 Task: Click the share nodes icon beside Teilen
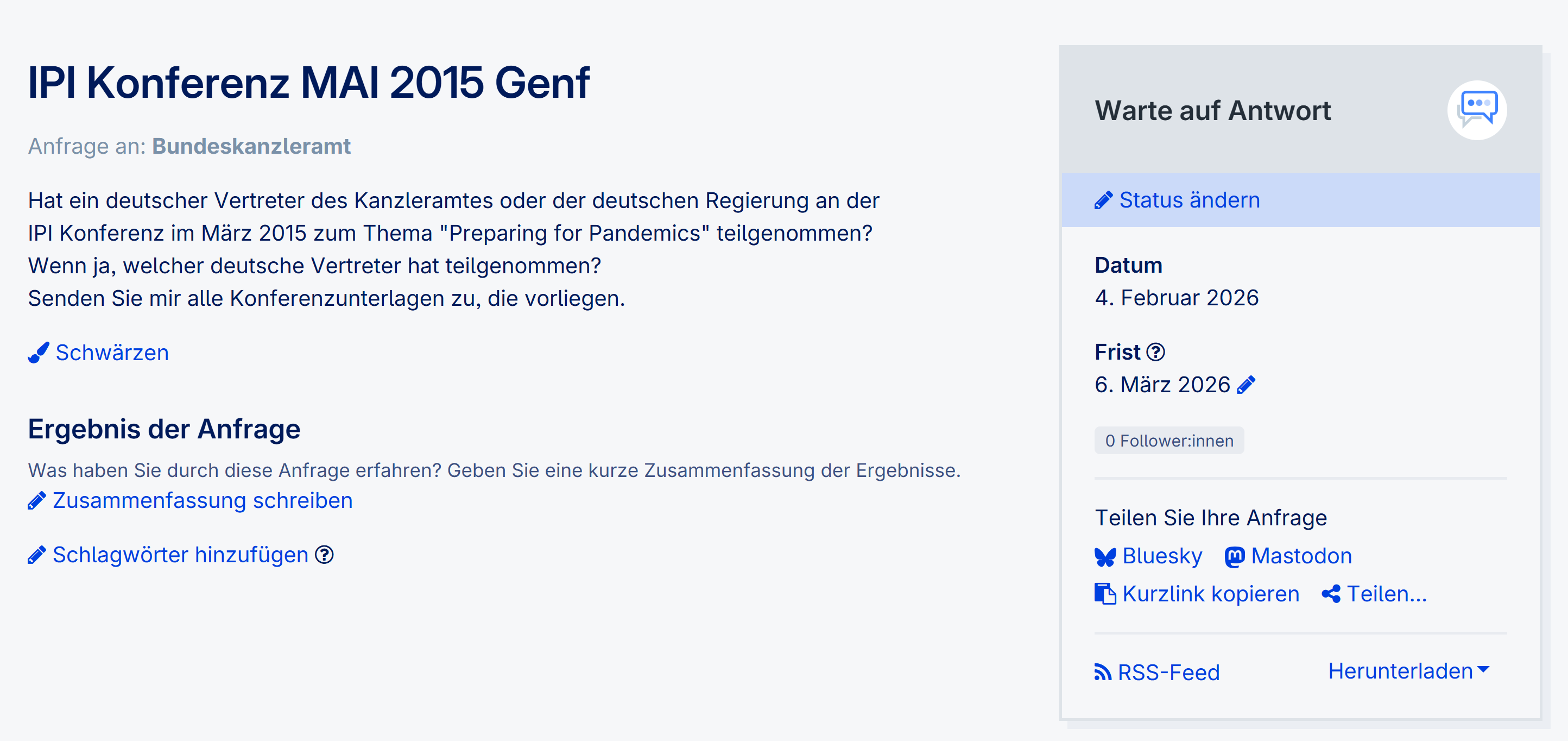pyautogui.click(x=1331, y=594)
